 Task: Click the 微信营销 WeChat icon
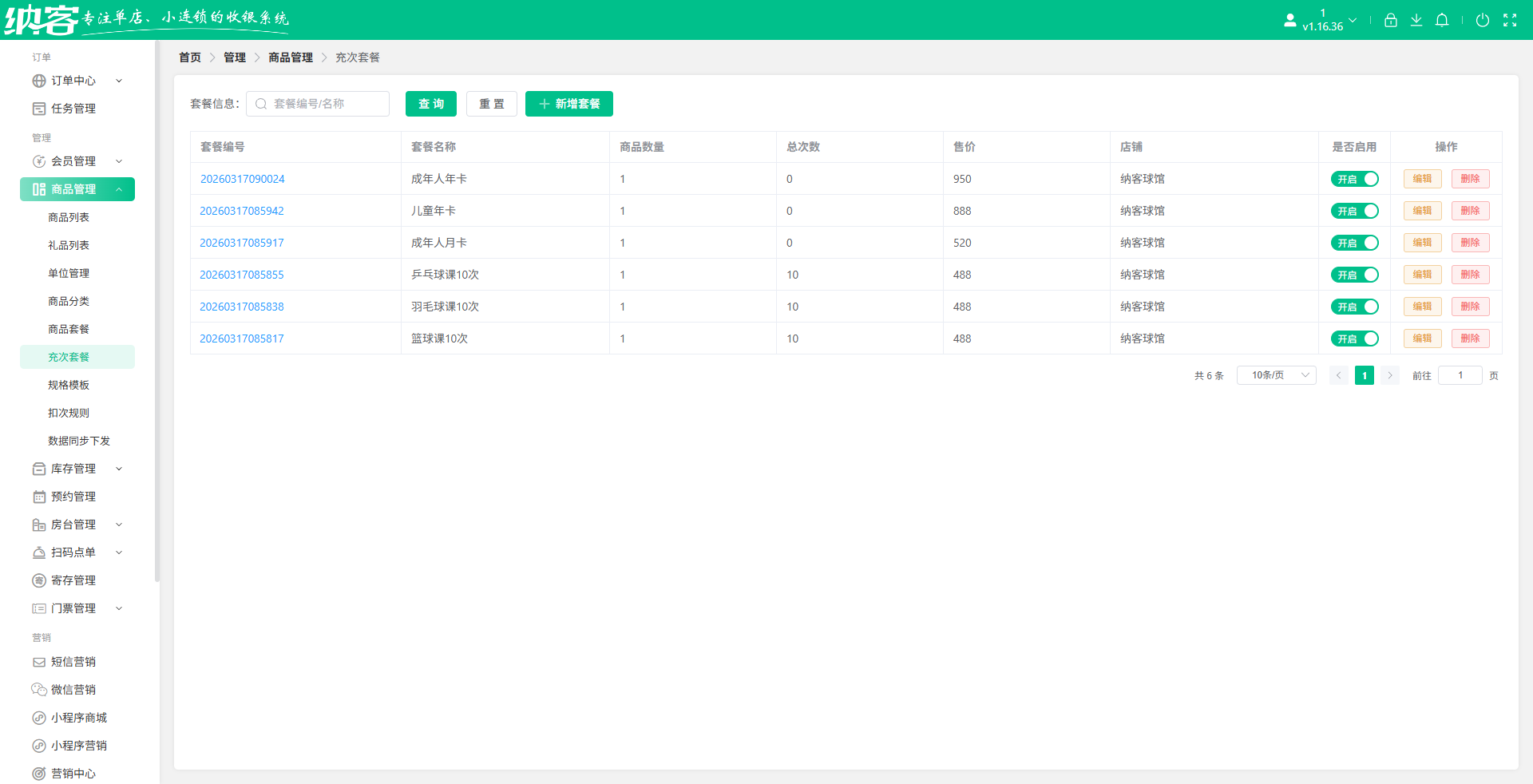(39, 690)
